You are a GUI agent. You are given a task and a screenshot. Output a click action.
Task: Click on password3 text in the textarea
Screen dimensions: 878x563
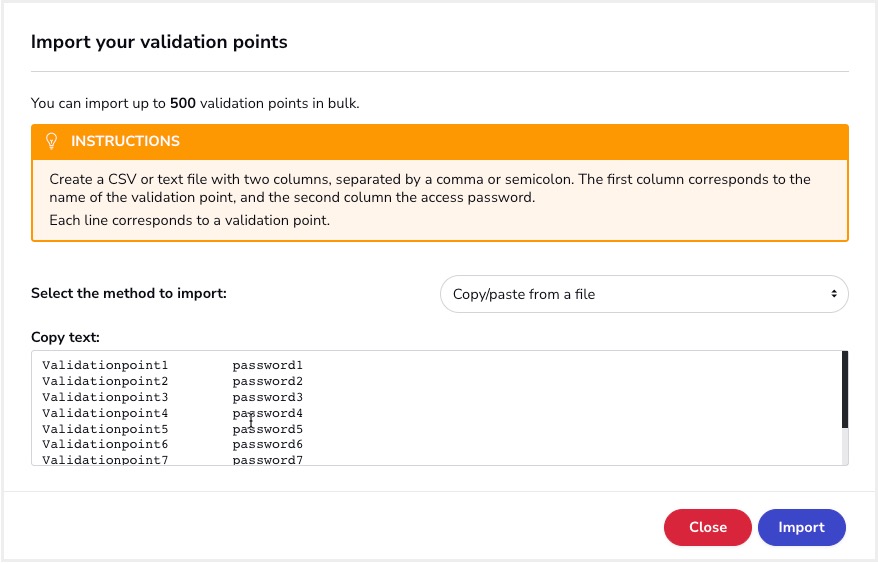click(268, 397)
